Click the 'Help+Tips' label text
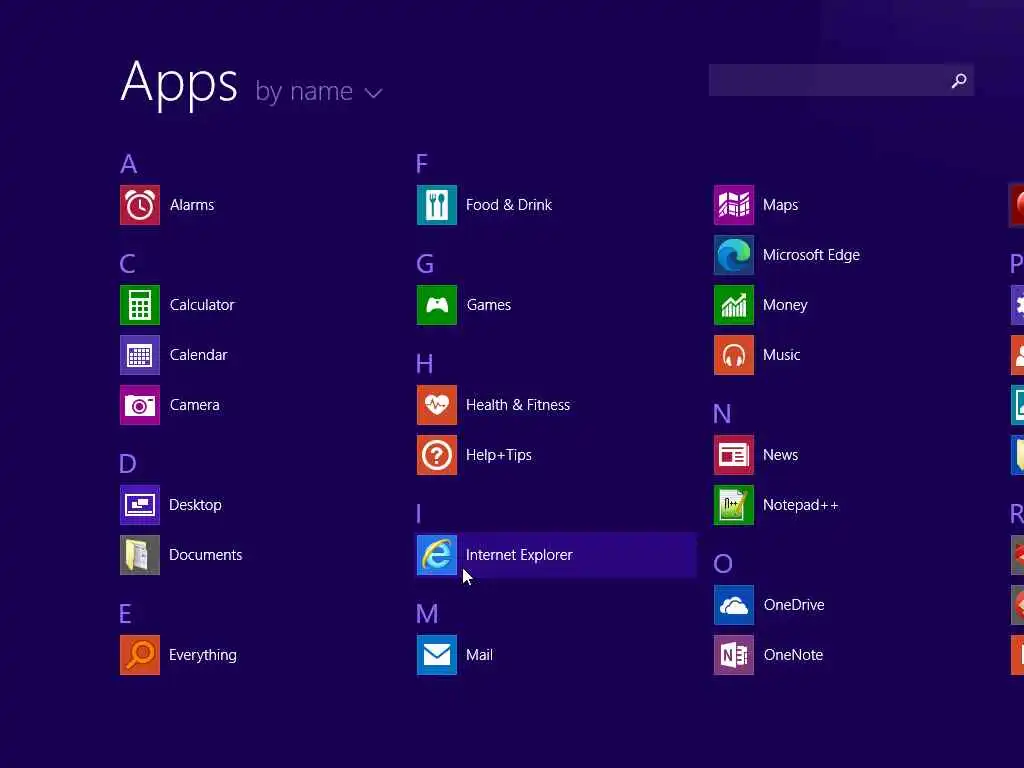This screenshot has height=768, width=1024. pyautogui.click(x=499, y=455)
